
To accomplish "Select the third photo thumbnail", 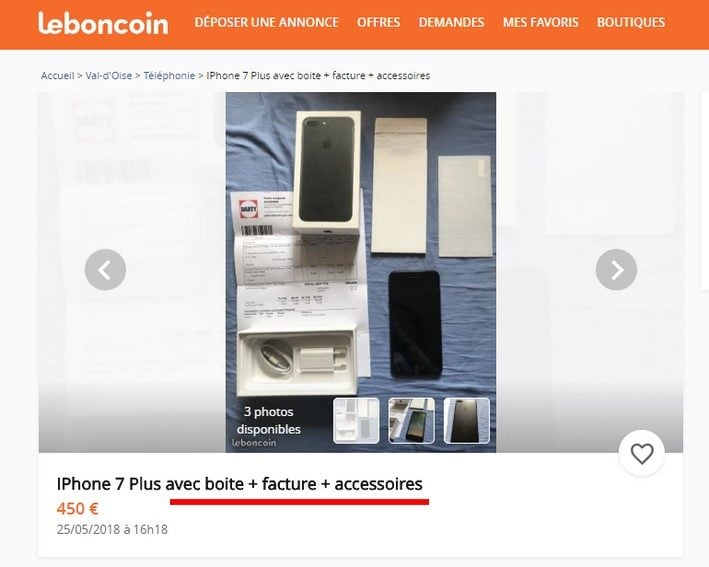I will click(x=467, y=421).
